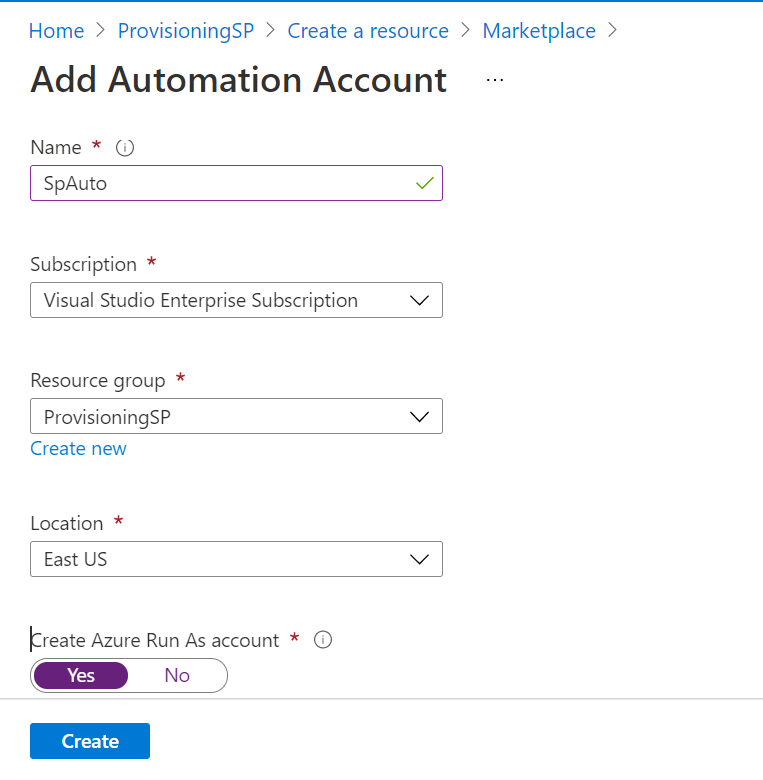Click the Location dropdown chevron arrow
This screenshot has height=780, width=763.
[420, 559]
